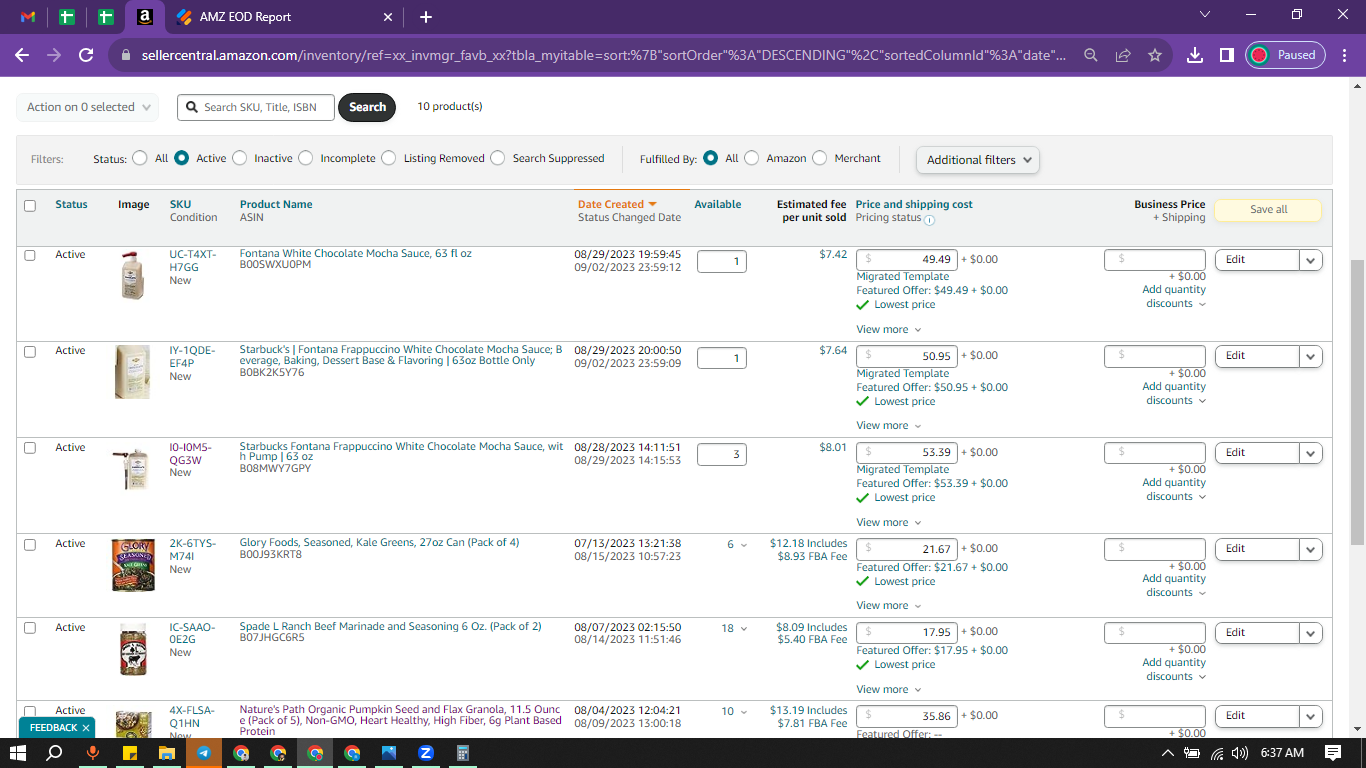Focus the Search SKU, Title, ISBN field
Image resolution: width=1366 pixels, height=768 pixels.
(256, 107)
